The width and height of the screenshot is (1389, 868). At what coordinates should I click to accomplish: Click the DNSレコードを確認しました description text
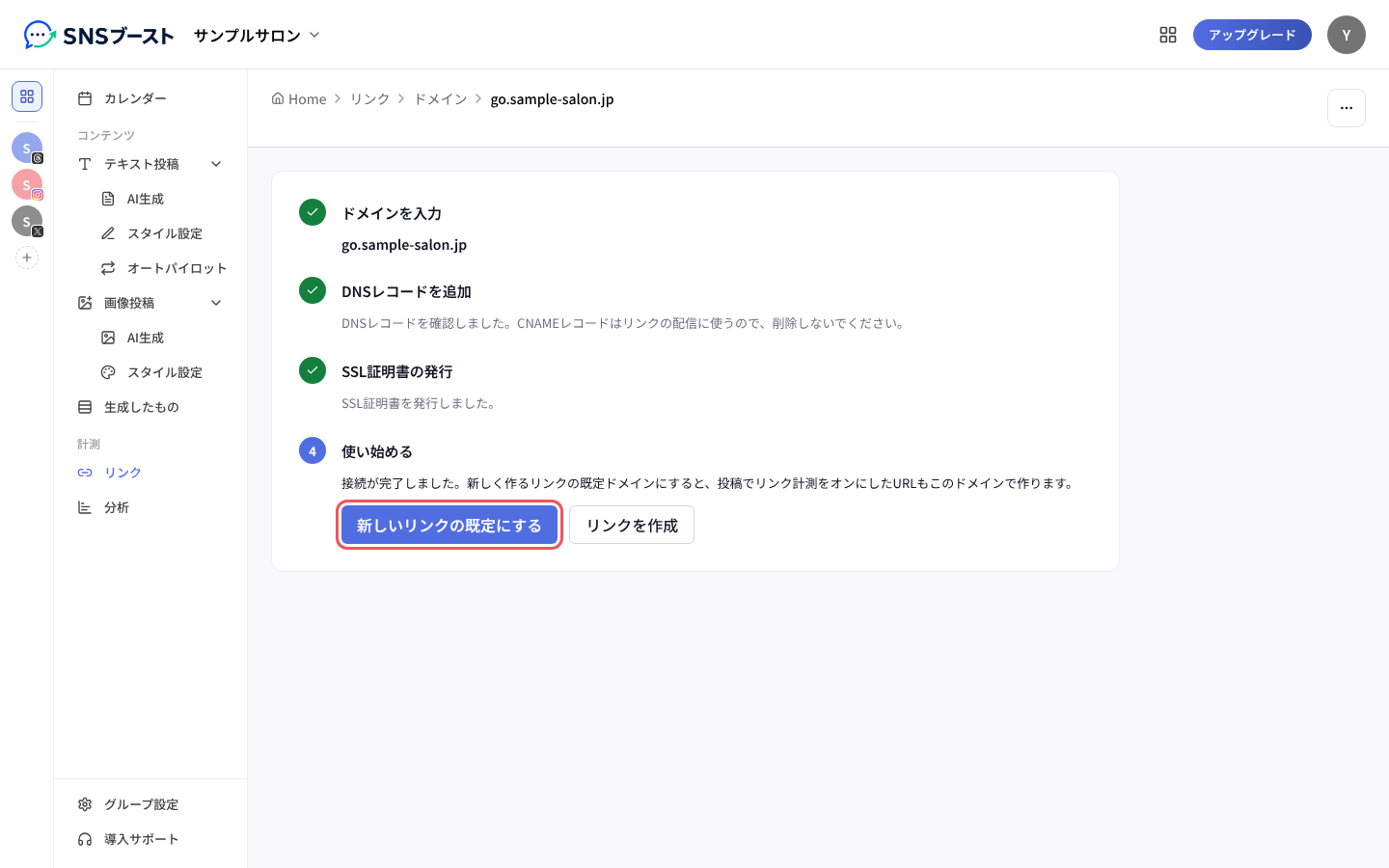click(x=625, y=323)
